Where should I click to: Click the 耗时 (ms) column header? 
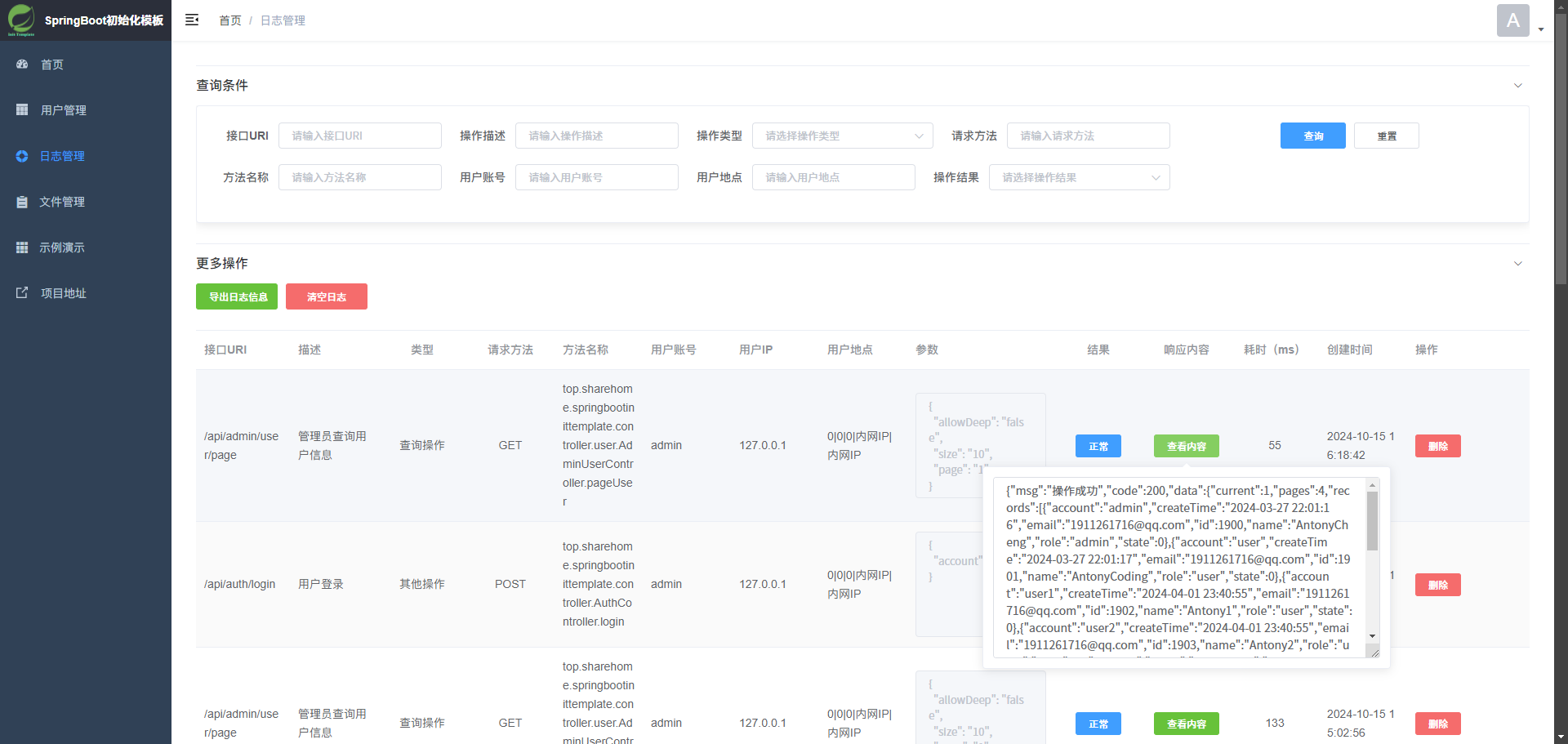pos(1272,350)
